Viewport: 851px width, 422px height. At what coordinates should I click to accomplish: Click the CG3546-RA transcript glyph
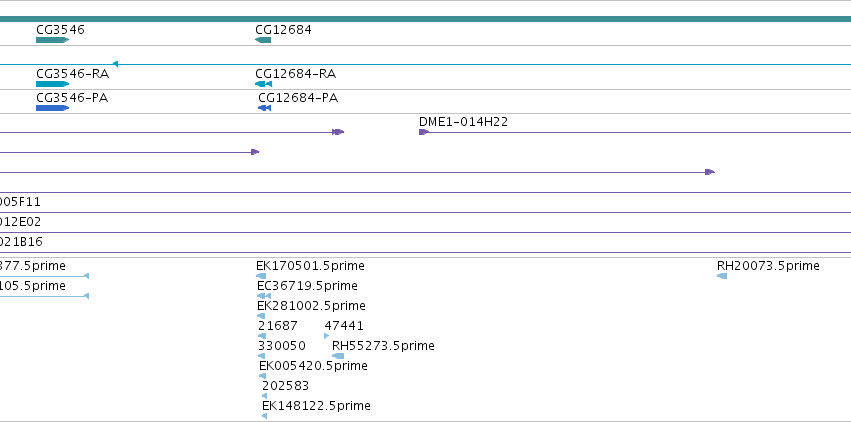coord(53,84)
